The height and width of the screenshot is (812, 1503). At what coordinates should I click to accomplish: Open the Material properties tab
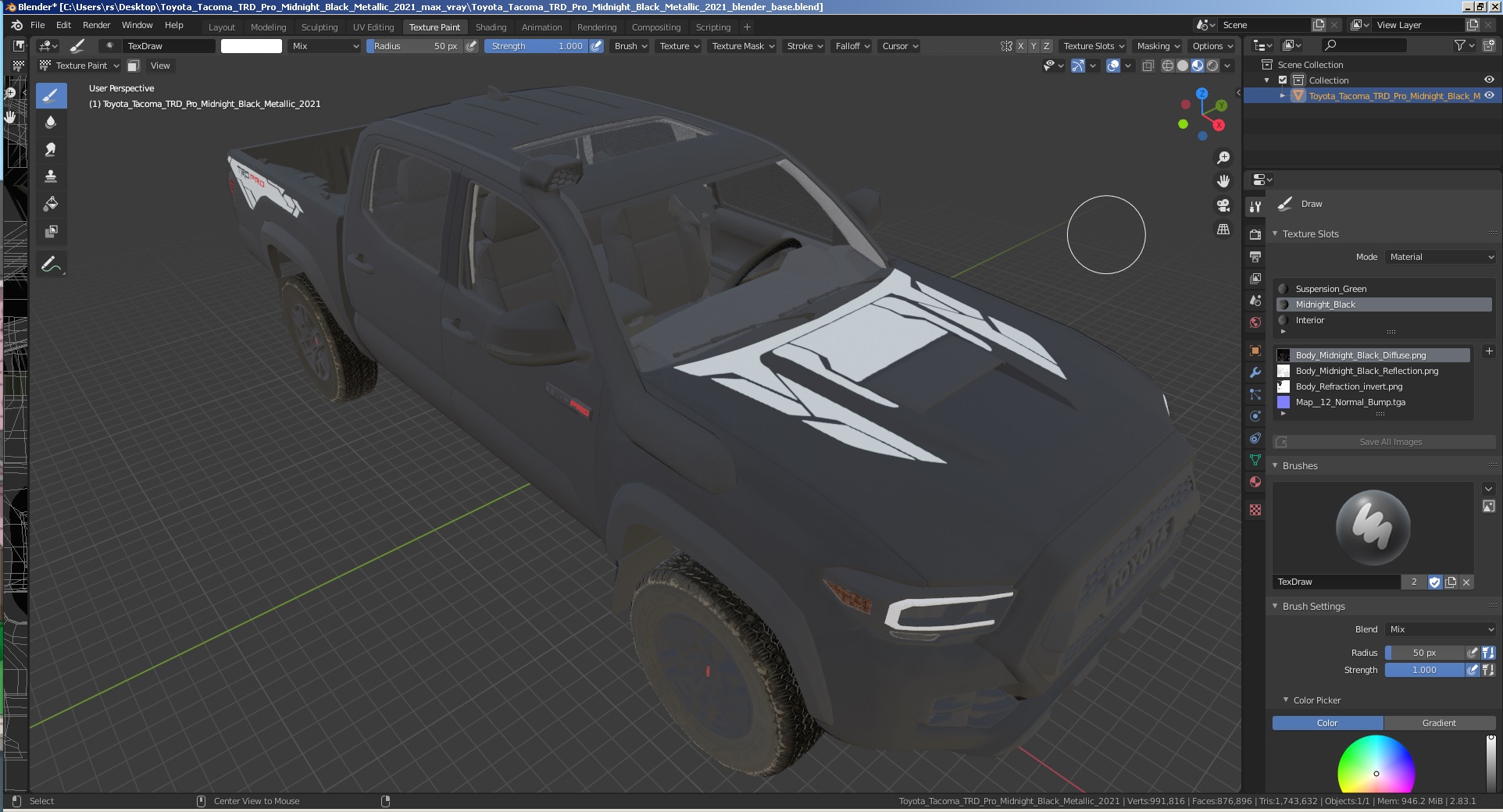(1255, 482)
